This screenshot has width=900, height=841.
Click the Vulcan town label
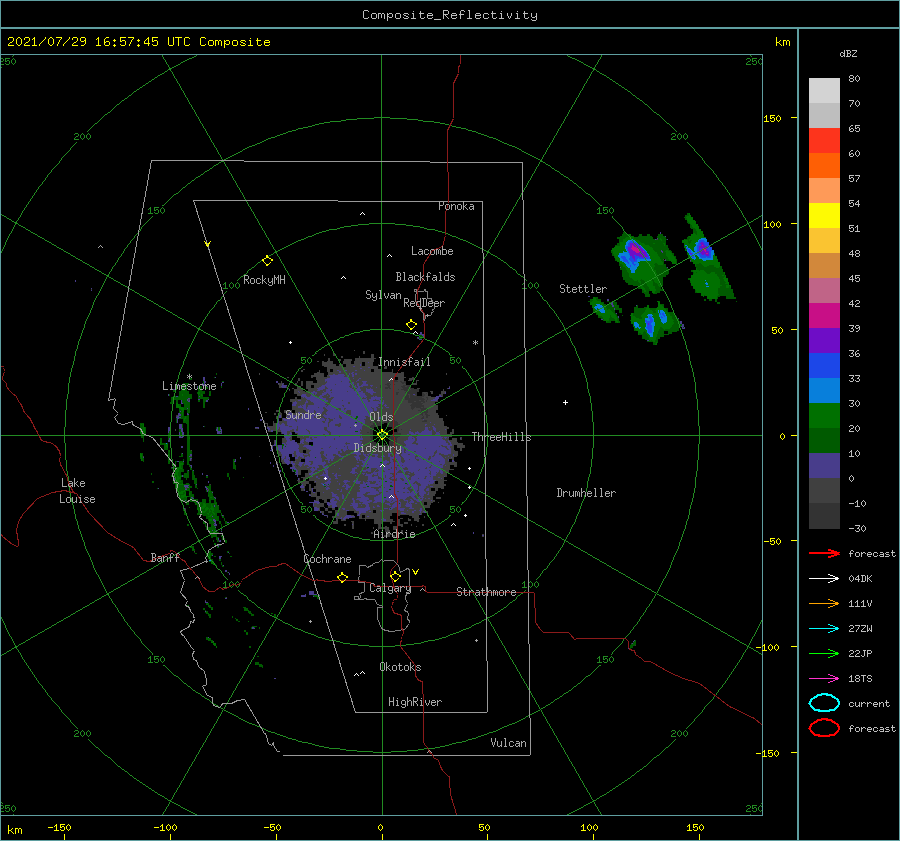(x=508, y=743)
